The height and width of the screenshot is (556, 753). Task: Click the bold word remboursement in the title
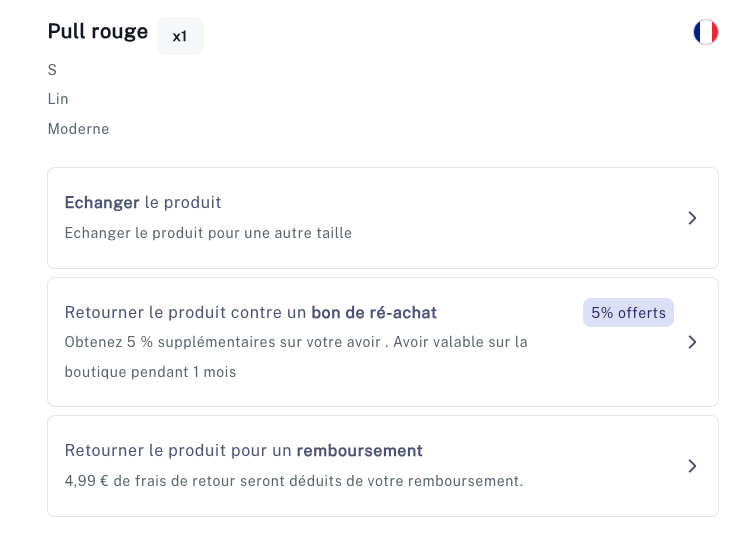[x=360, y=450]
